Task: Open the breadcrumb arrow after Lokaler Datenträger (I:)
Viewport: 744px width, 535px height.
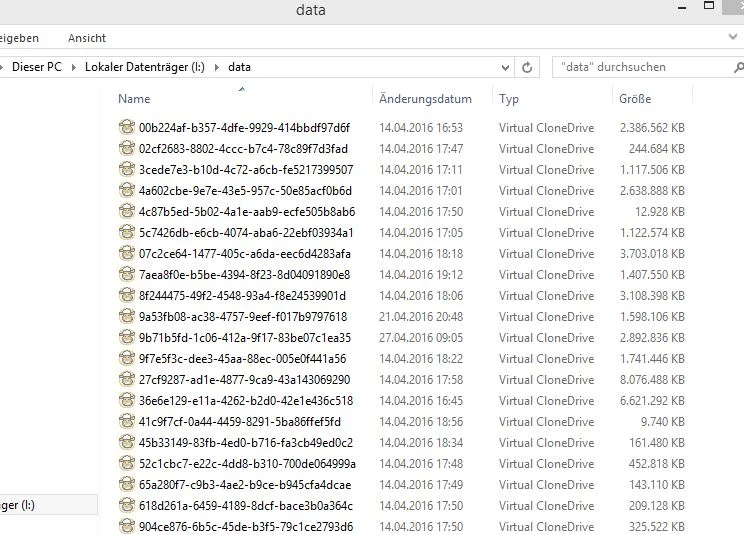Action: 217,67
